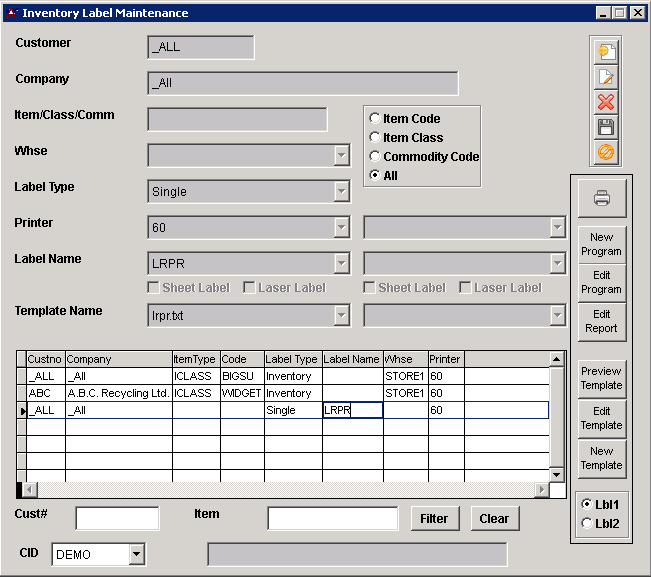Click the floppy disk save icon

coord(606,127)
